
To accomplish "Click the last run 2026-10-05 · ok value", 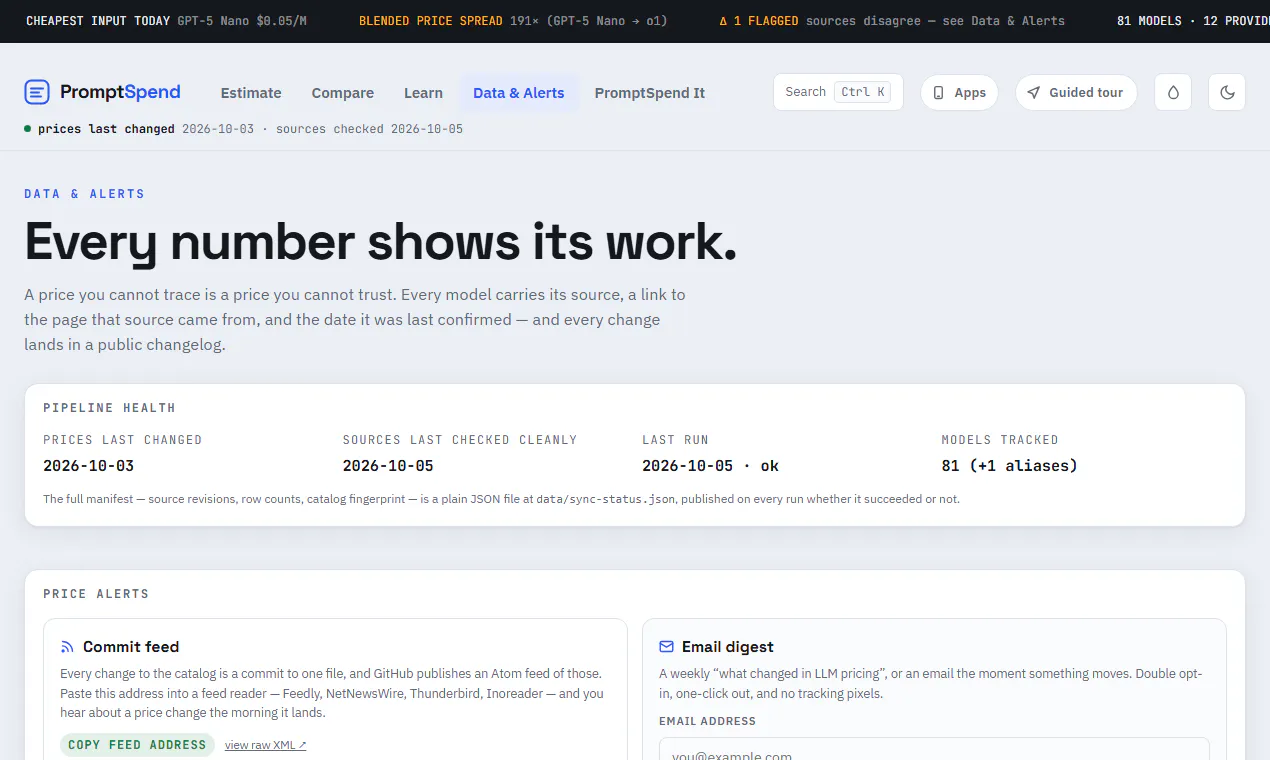I will [x=710, y=466].
